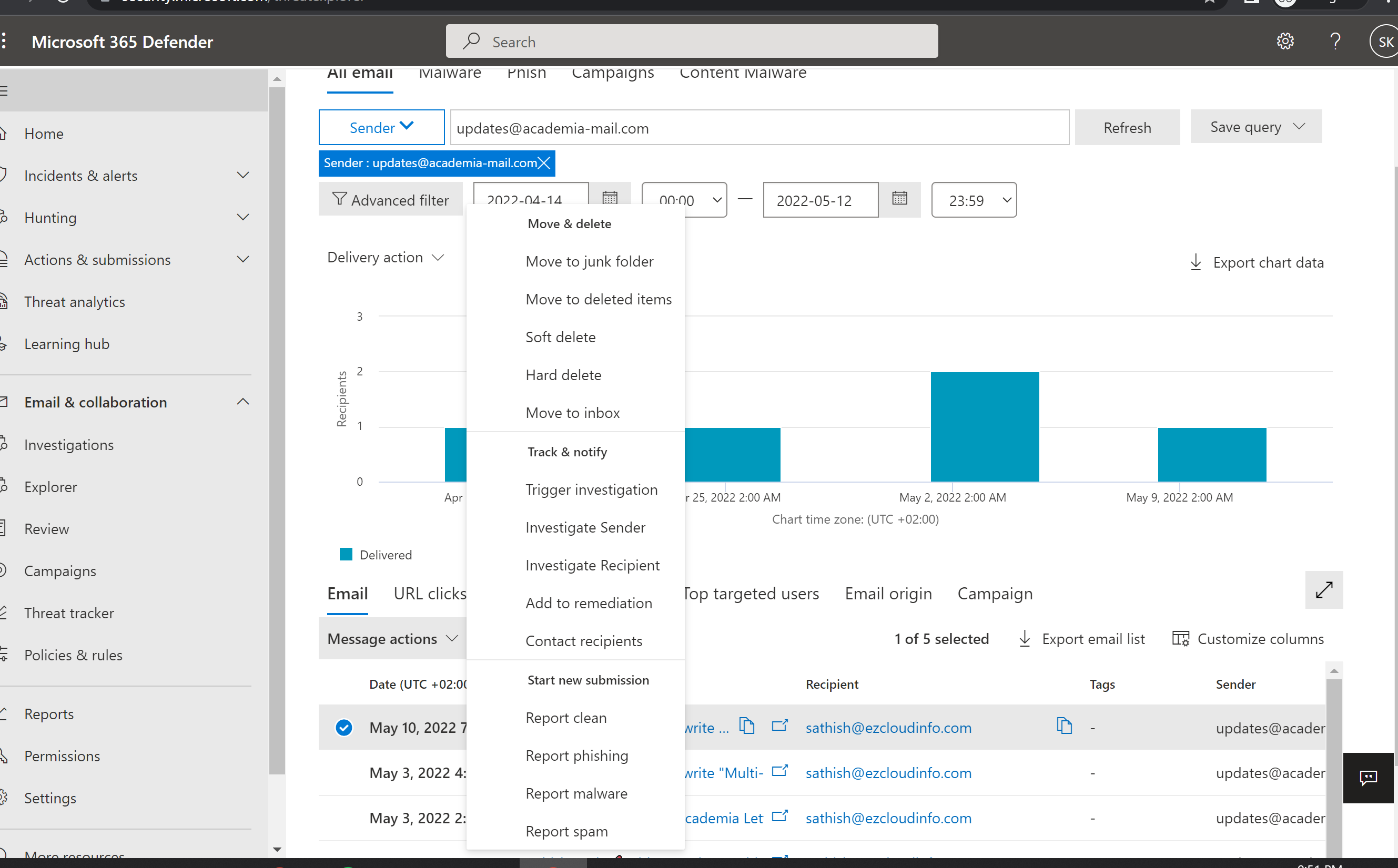1398x868 pixels.
Task: Remove the Sender filter chip
Action: point(544,163)
